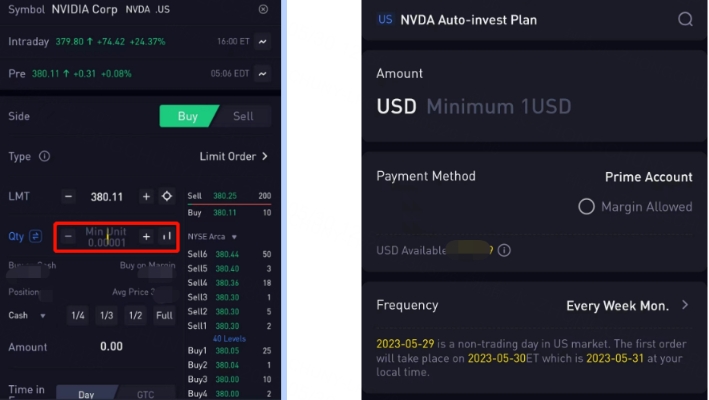Open the Pre-market chart icon

262,74
